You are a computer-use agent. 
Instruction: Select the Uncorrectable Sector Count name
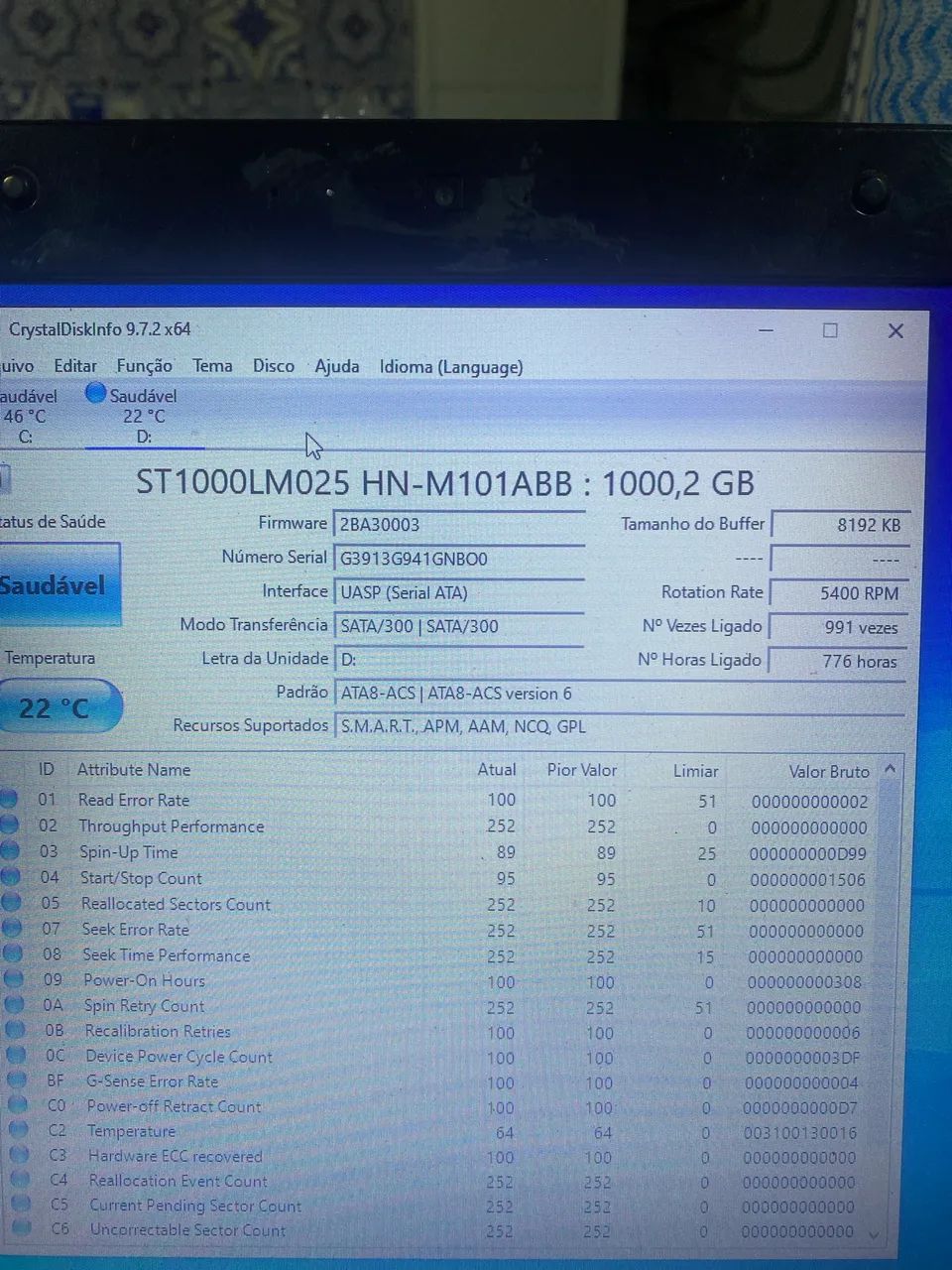tap(187, 1230)
